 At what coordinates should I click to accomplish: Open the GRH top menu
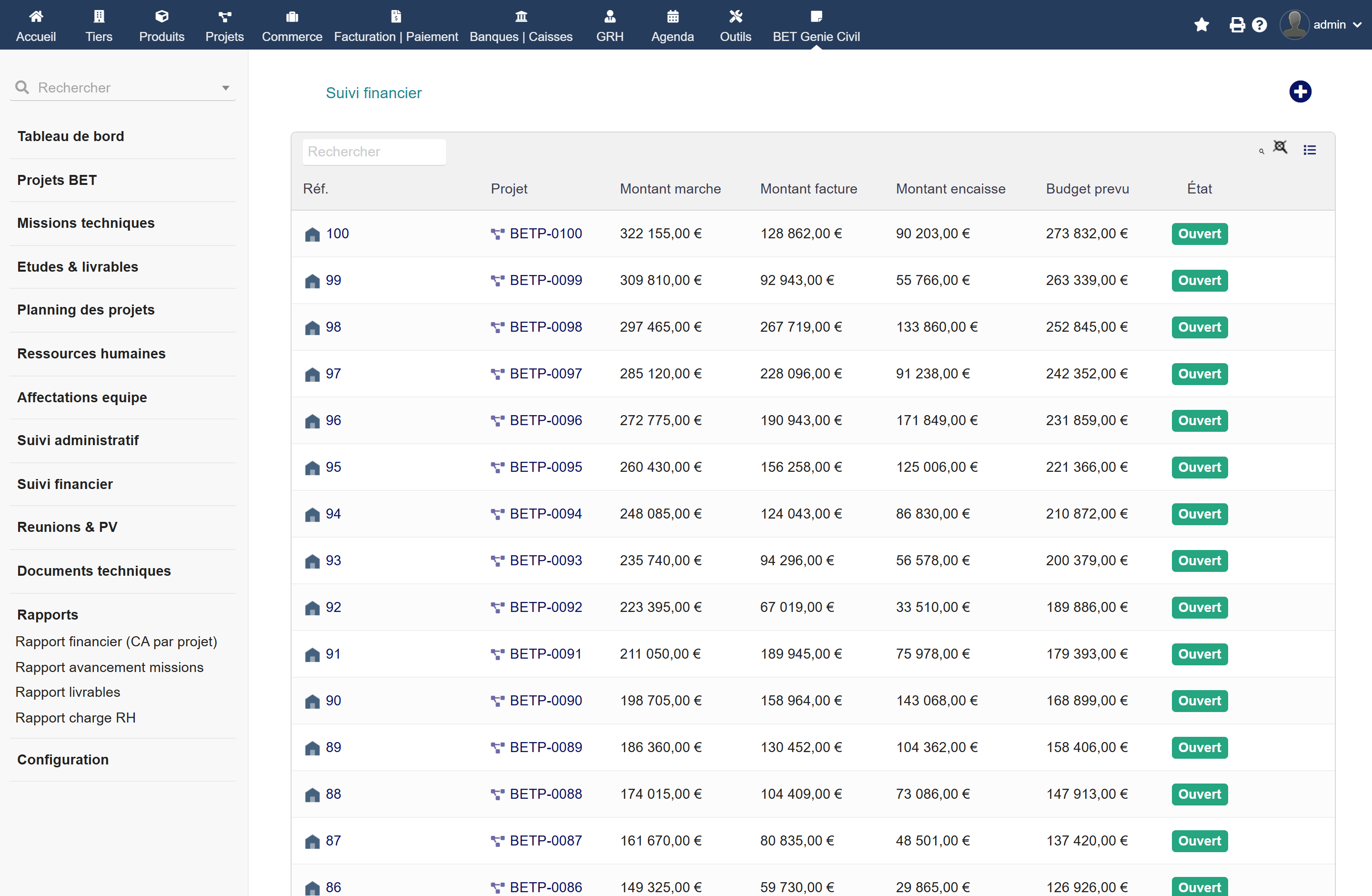point(609,25)
